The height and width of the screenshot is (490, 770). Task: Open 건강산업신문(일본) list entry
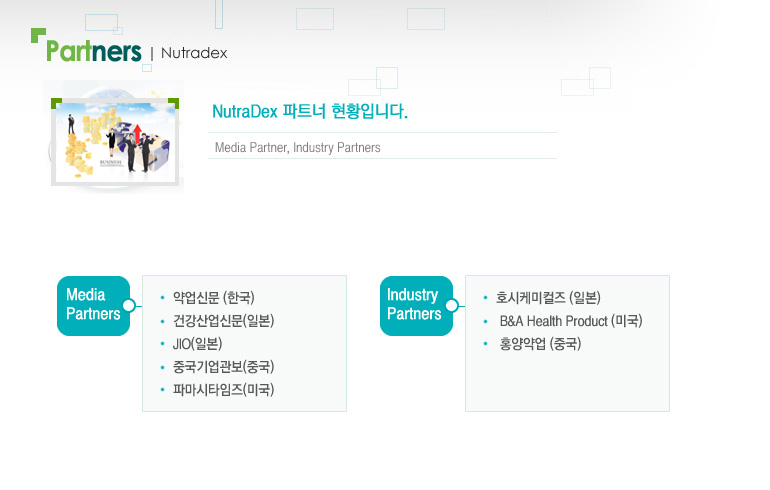coord(223,321)
